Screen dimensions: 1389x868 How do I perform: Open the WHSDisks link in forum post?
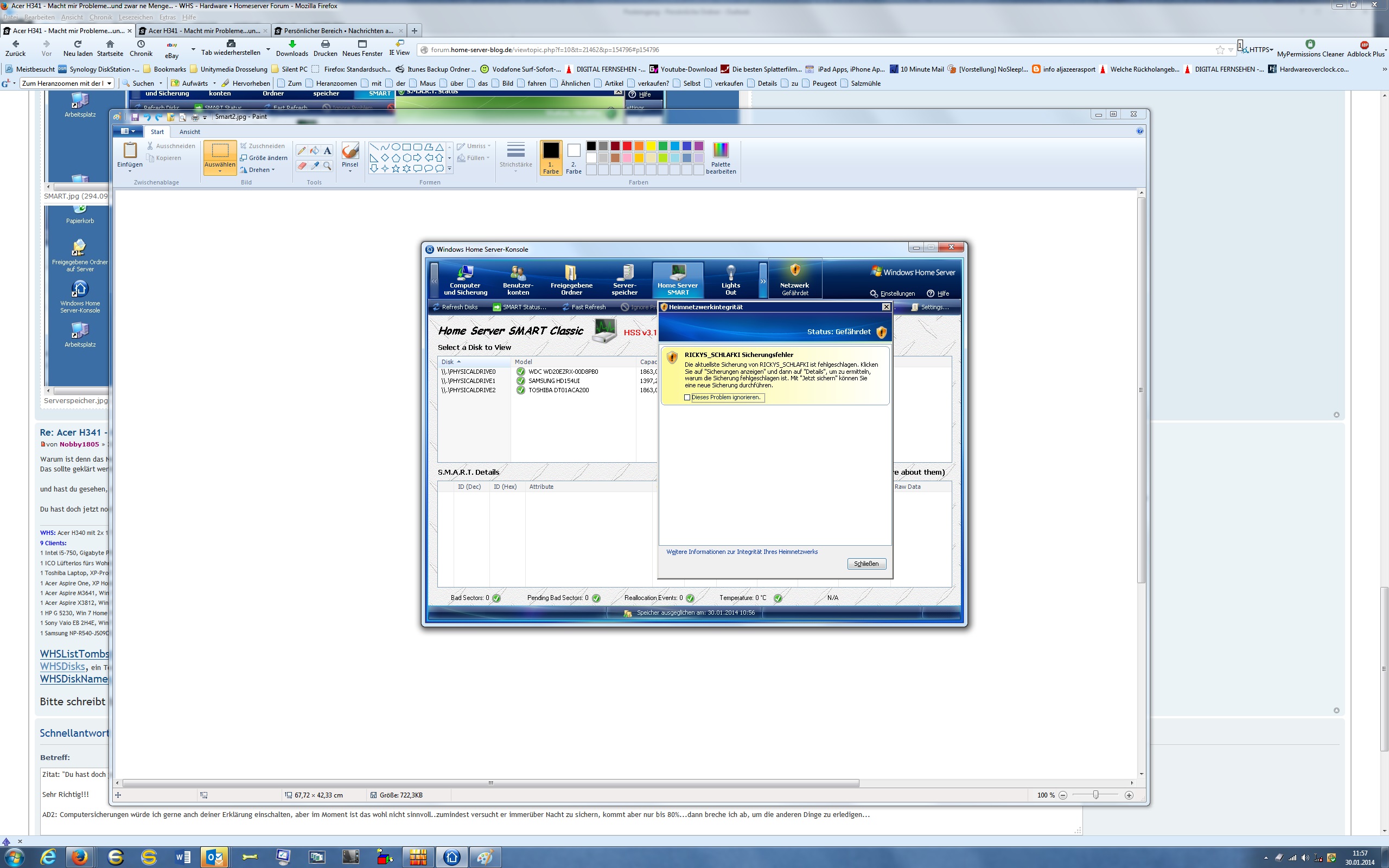point(62,667)
